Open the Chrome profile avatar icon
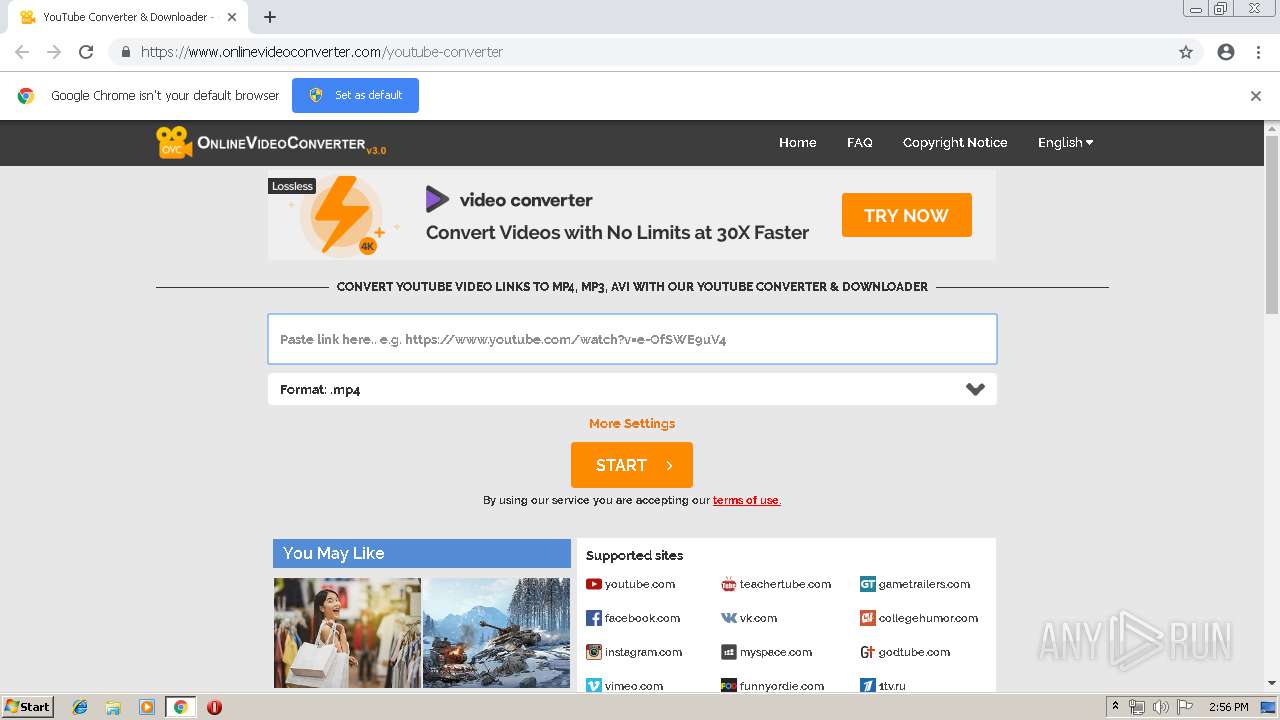 pyautogui.click(x=1226, y=52)
